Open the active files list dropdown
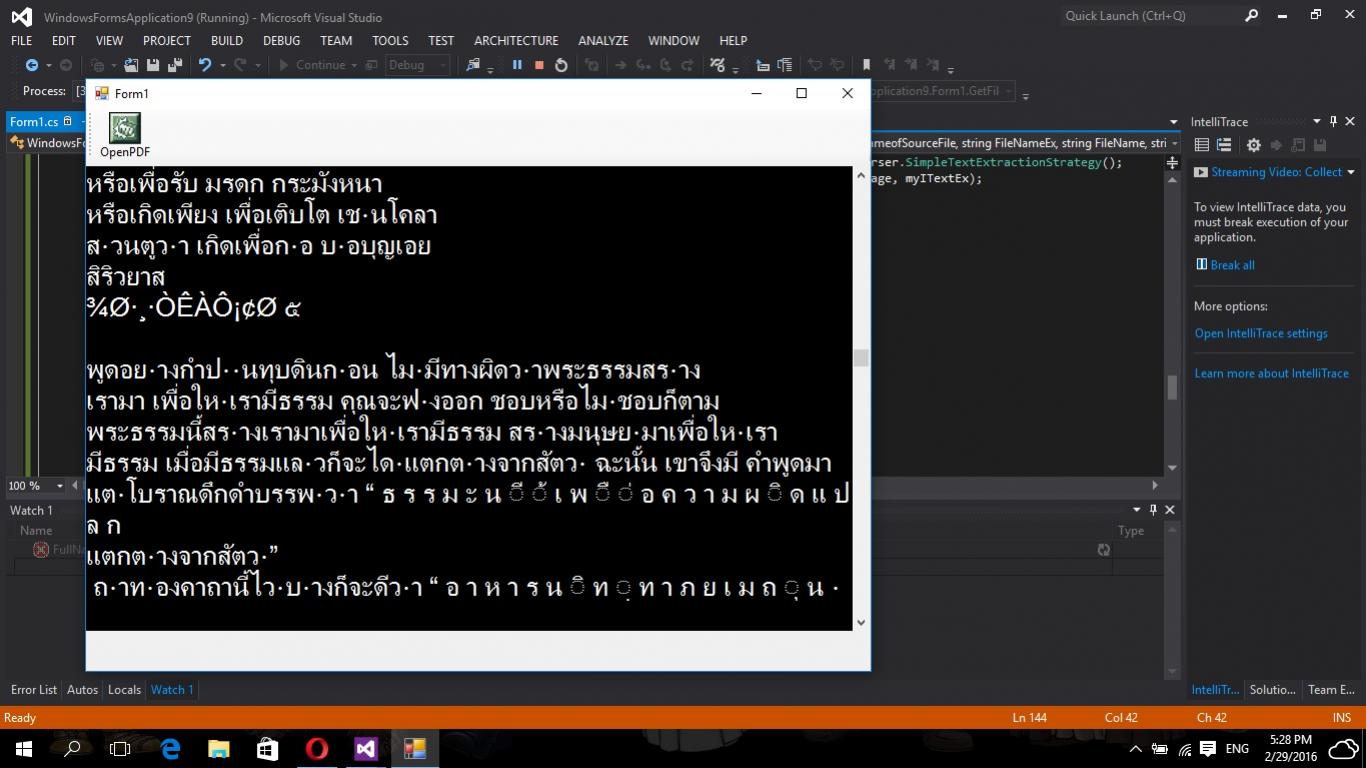The height and width of the screenshot is (768, 1366). pyautogui.click(x=1174, y=121)
